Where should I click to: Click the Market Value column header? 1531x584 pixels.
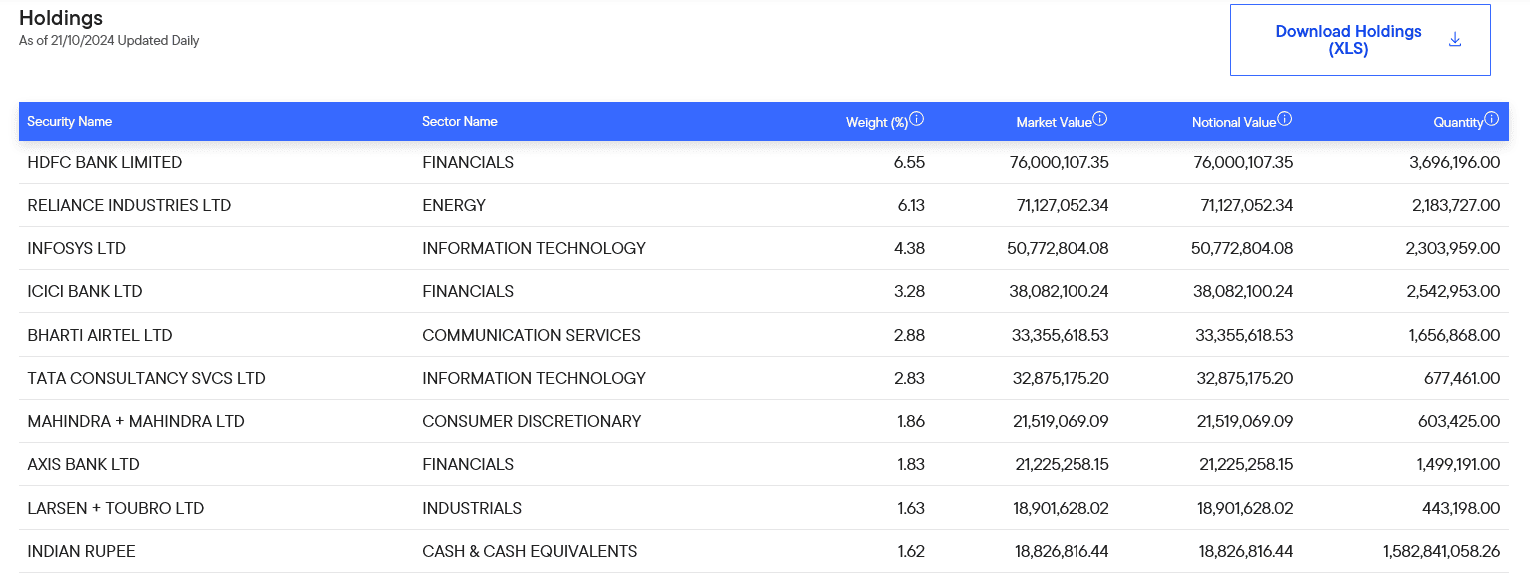point(1053,122)
